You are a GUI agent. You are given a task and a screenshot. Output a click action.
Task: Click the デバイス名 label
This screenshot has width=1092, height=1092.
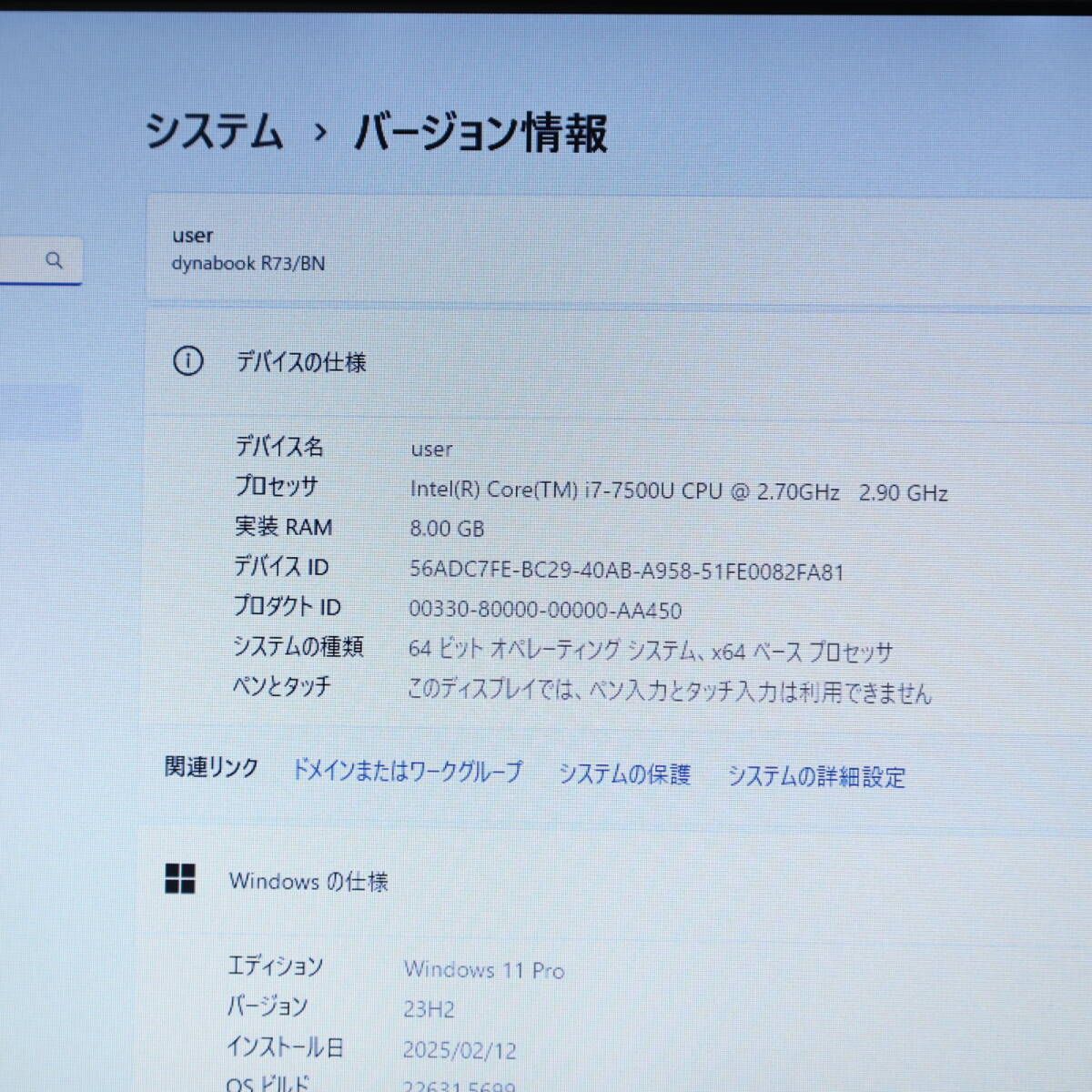(x=279, y=447)
